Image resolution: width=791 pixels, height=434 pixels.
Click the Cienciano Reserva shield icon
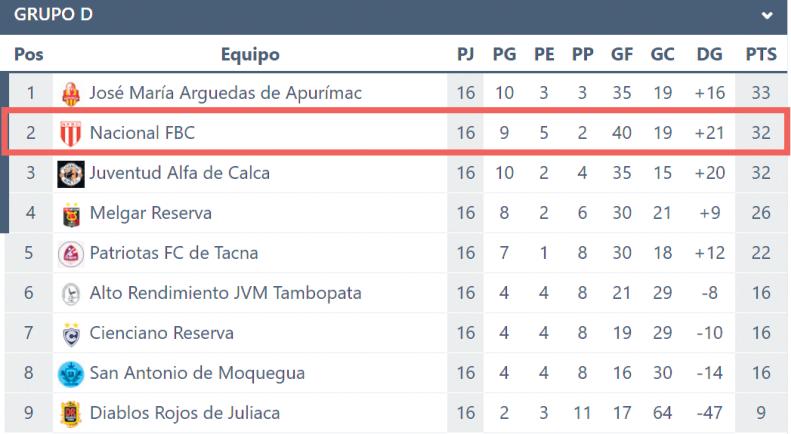click(x=71, y=334)
